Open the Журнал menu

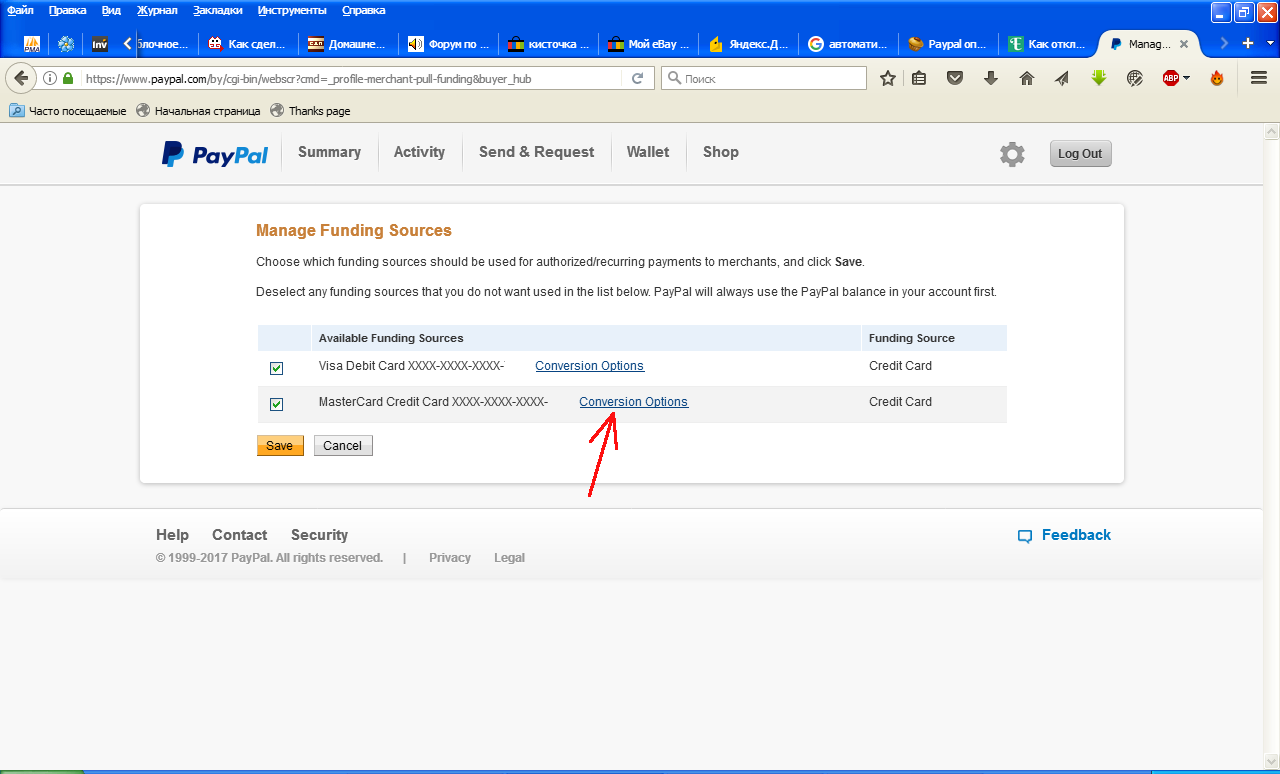[x=157, y=10]
